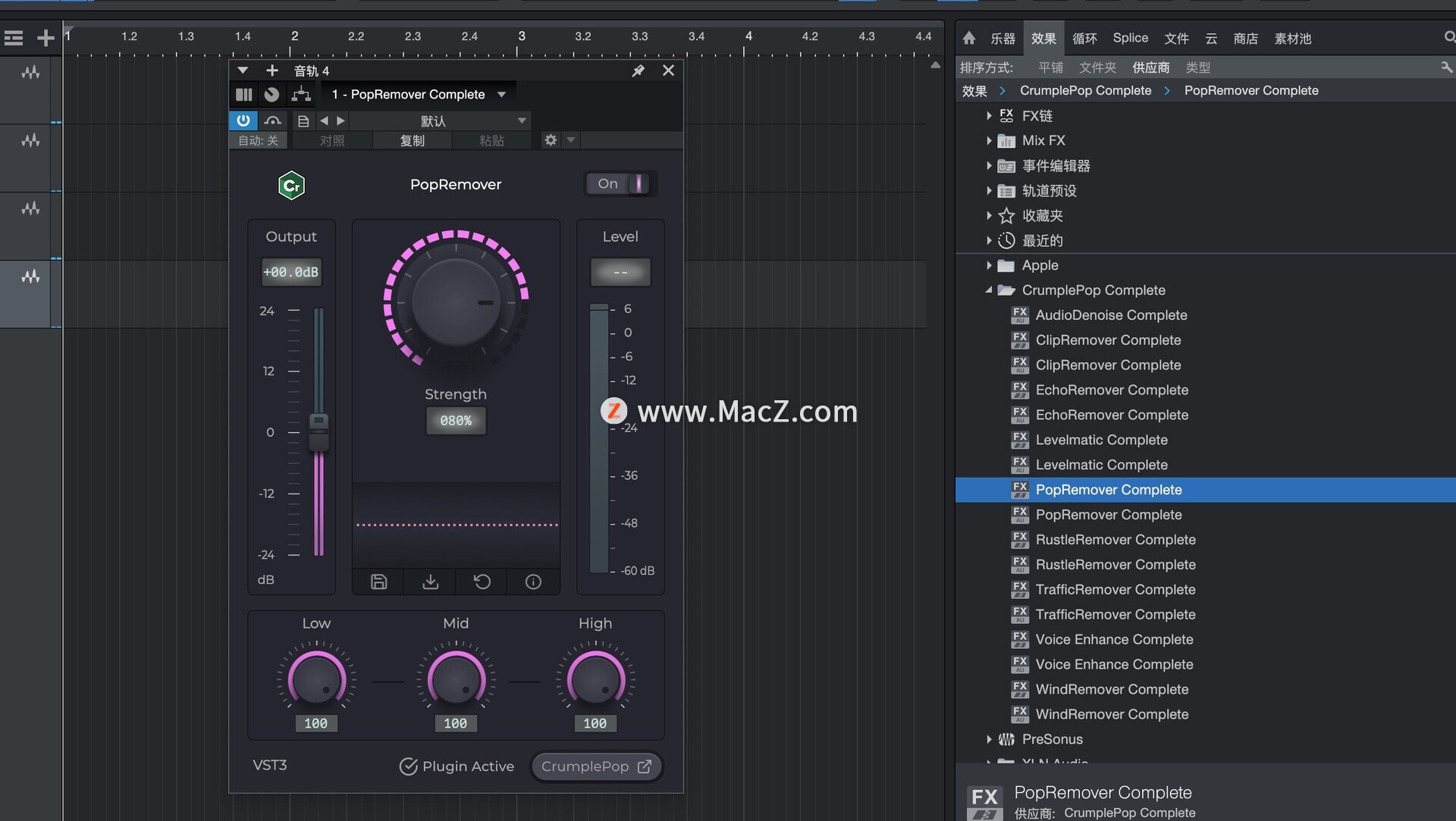1456x821 pixels.
Task: Go to next preset arrow
Action: [340, 121]
